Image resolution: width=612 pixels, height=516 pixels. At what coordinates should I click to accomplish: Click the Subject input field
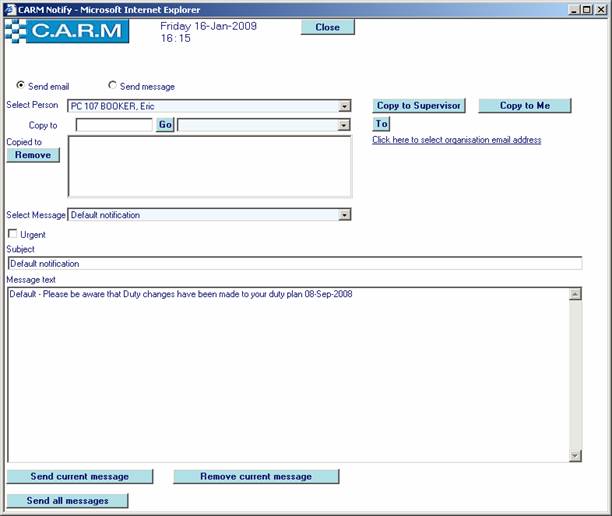coord(294,263)
